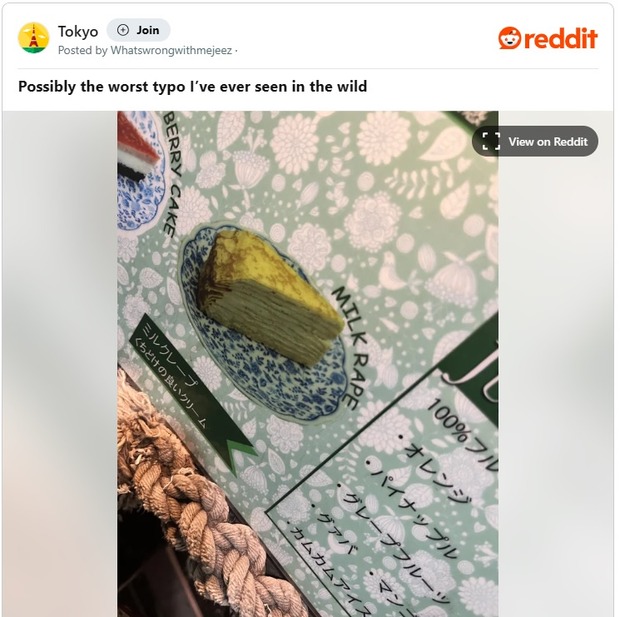Viewport: 620px width, 617px height.
Task: Join the Tokyo community
Action: click(138, 30)
